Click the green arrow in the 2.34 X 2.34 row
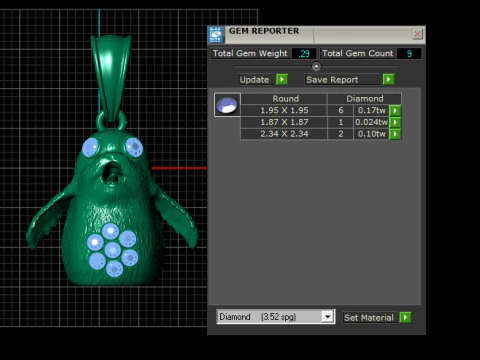This screenshot has width=480, height=360. tap(395, 134)
